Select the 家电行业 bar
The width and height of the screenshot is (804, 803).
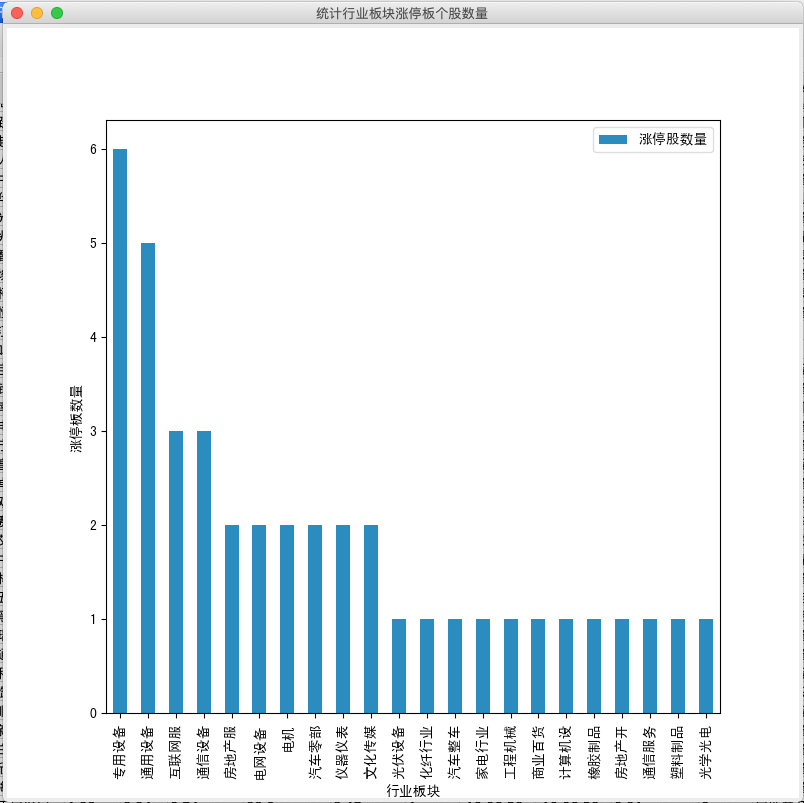click(x=483, y=666)
